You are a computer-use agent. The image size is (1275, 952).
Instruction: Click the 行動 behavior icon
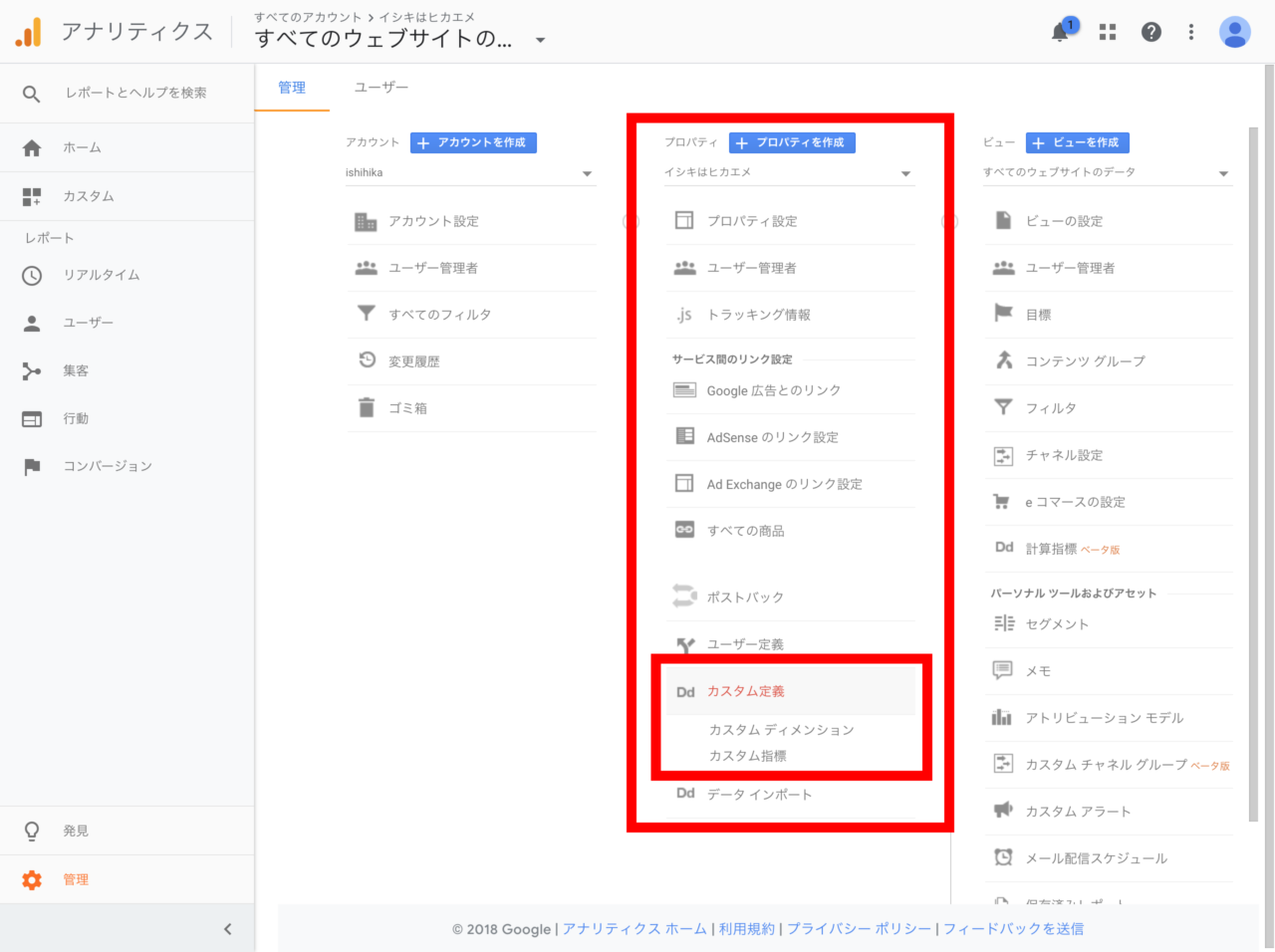[32, 419]
